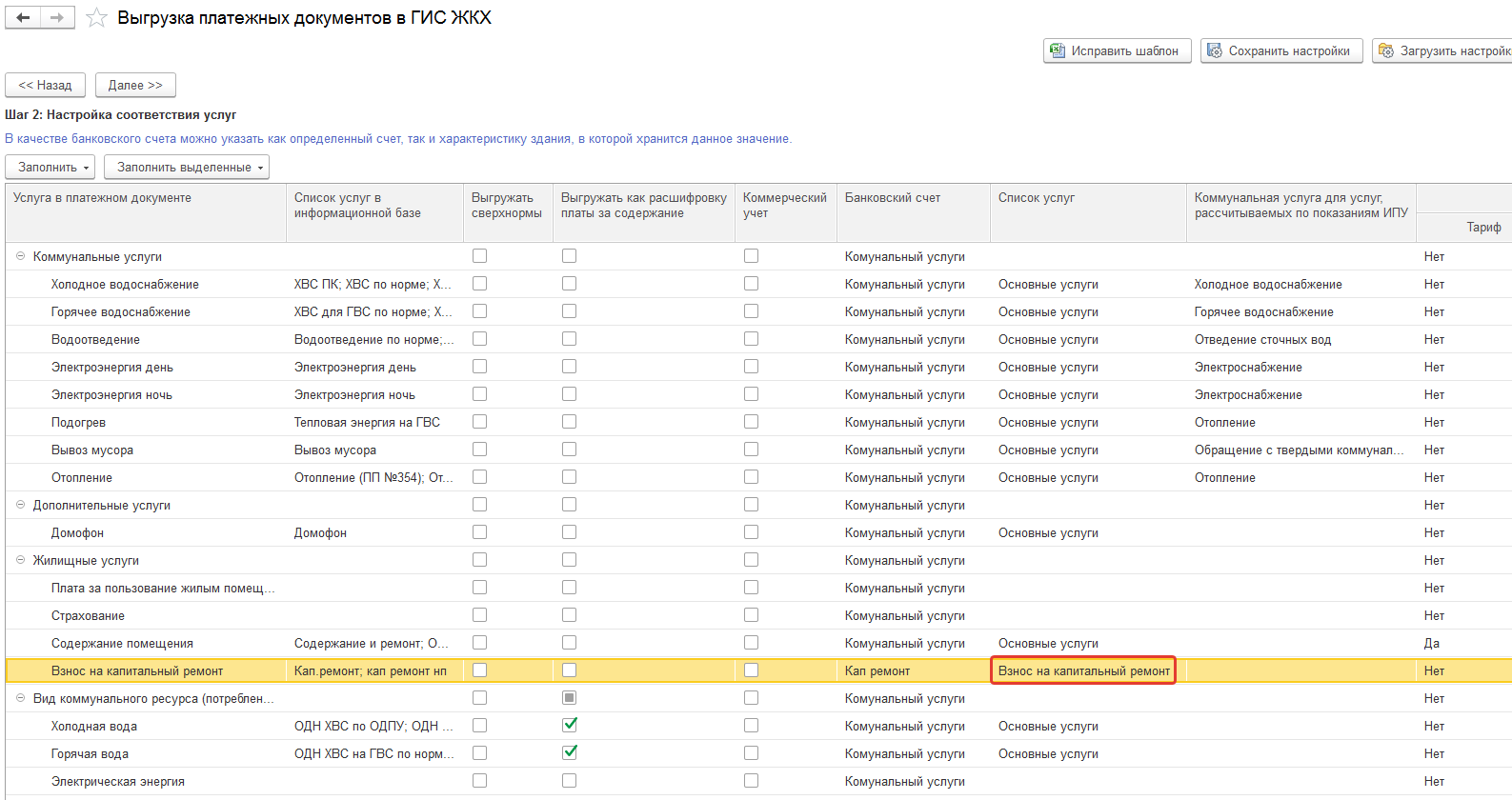
Task: Uncheck расшифровка checkbox for Горячая вода row
Action: click(569, 752)
